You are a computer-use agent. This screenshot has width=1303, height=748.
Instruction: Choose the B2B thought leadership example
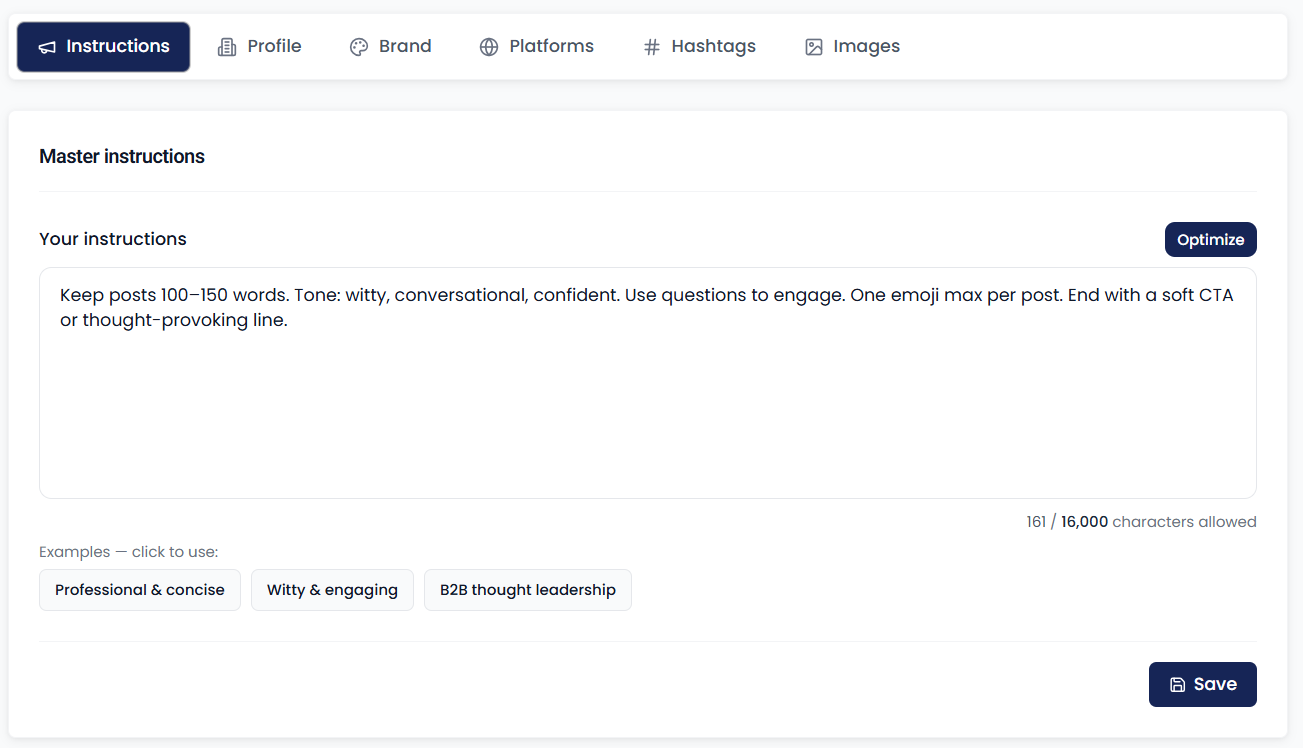(528, 590)
